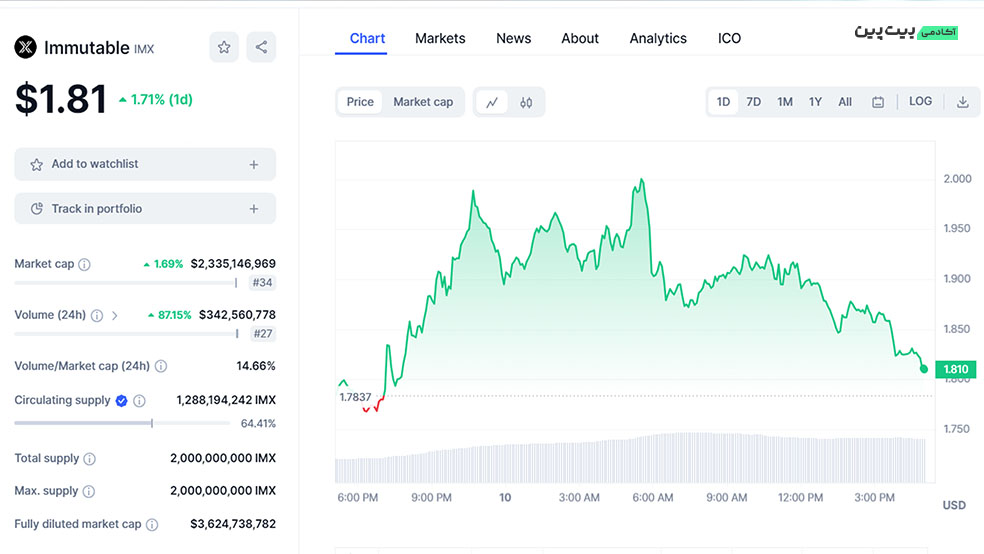Open the Markets tab
This screenshot has width=984, height=554.
pos(440,38)
